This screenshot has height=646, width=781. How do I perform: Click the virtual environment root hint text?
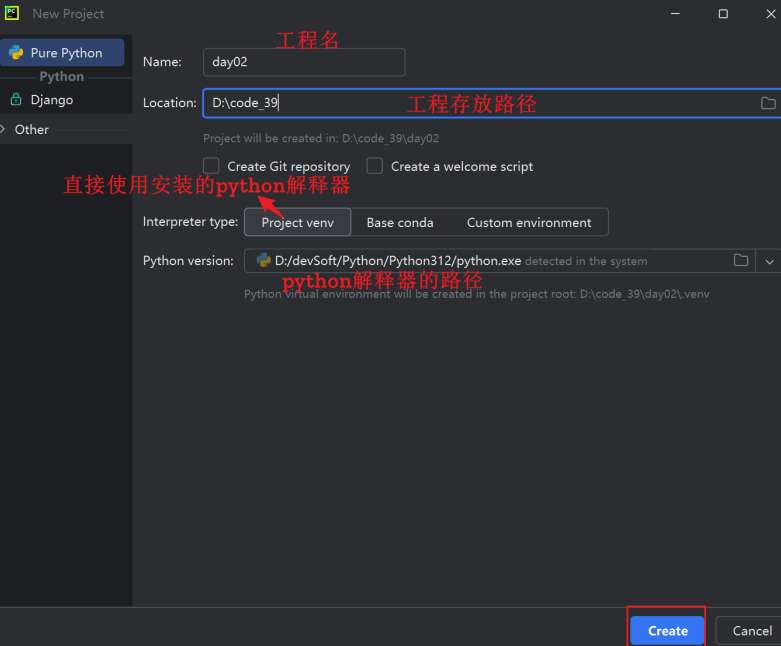(x=477, y=294)
